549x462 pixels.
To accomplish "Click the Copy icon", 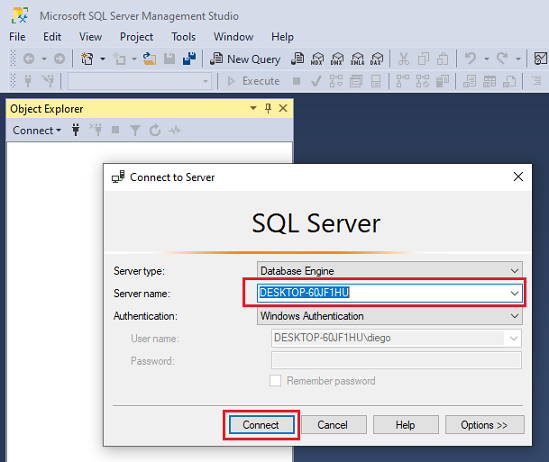I will pyautogui.click(x=423, y=59).
